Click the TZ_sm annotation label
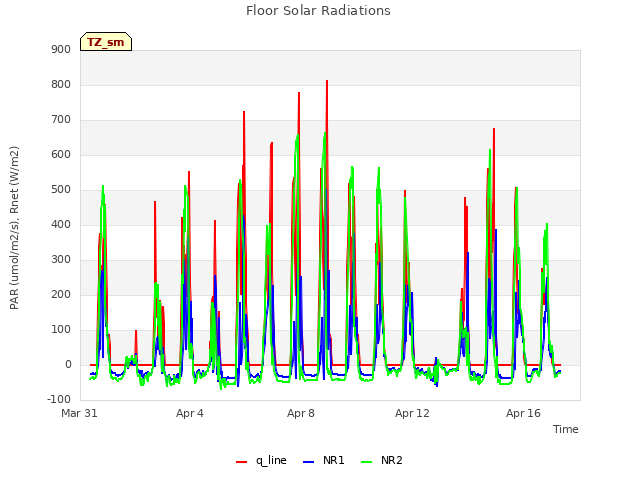This screenshot has width=640, height=480. pos(106,42)
